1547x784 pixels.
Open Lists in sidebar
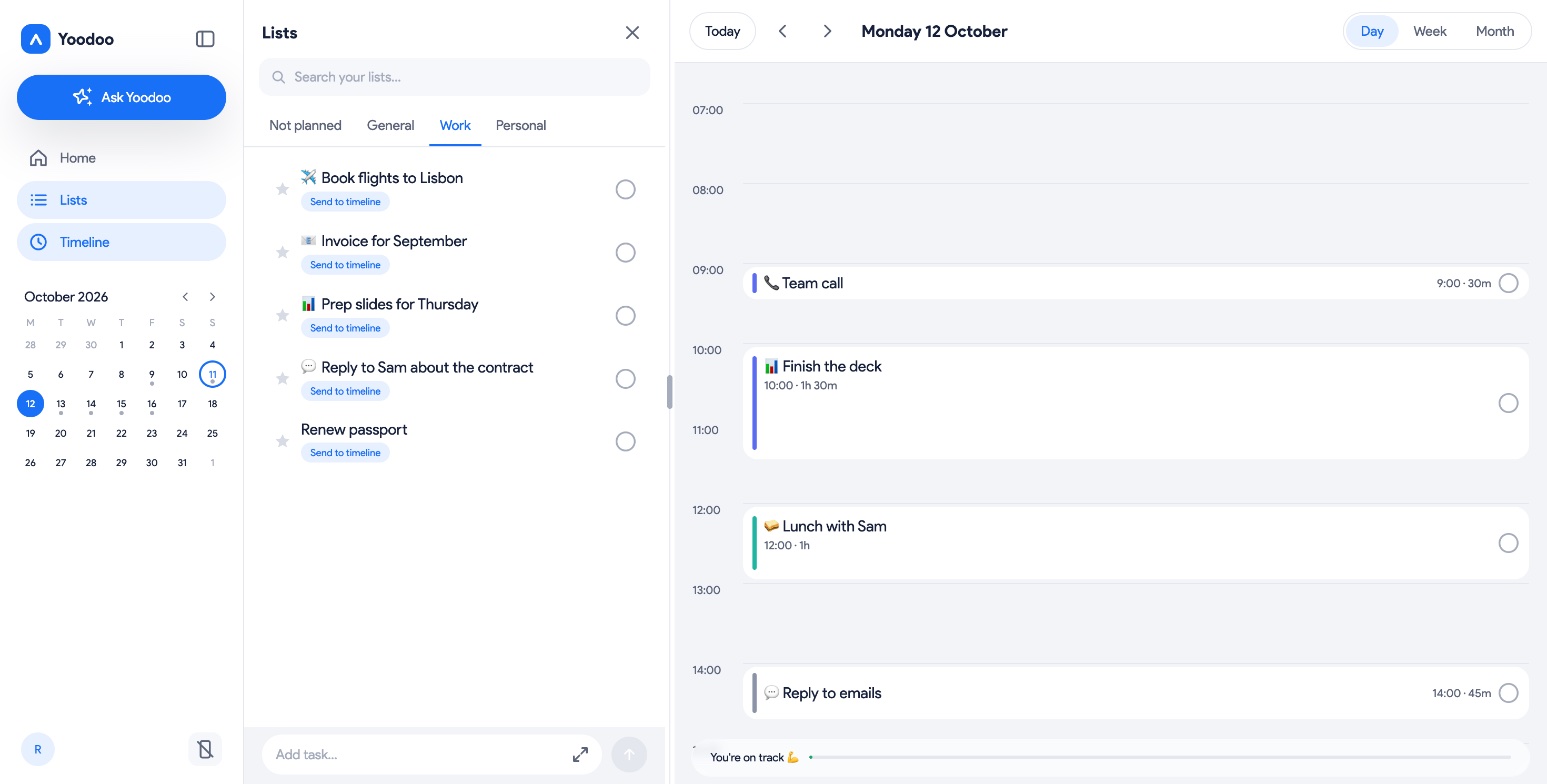121,200
